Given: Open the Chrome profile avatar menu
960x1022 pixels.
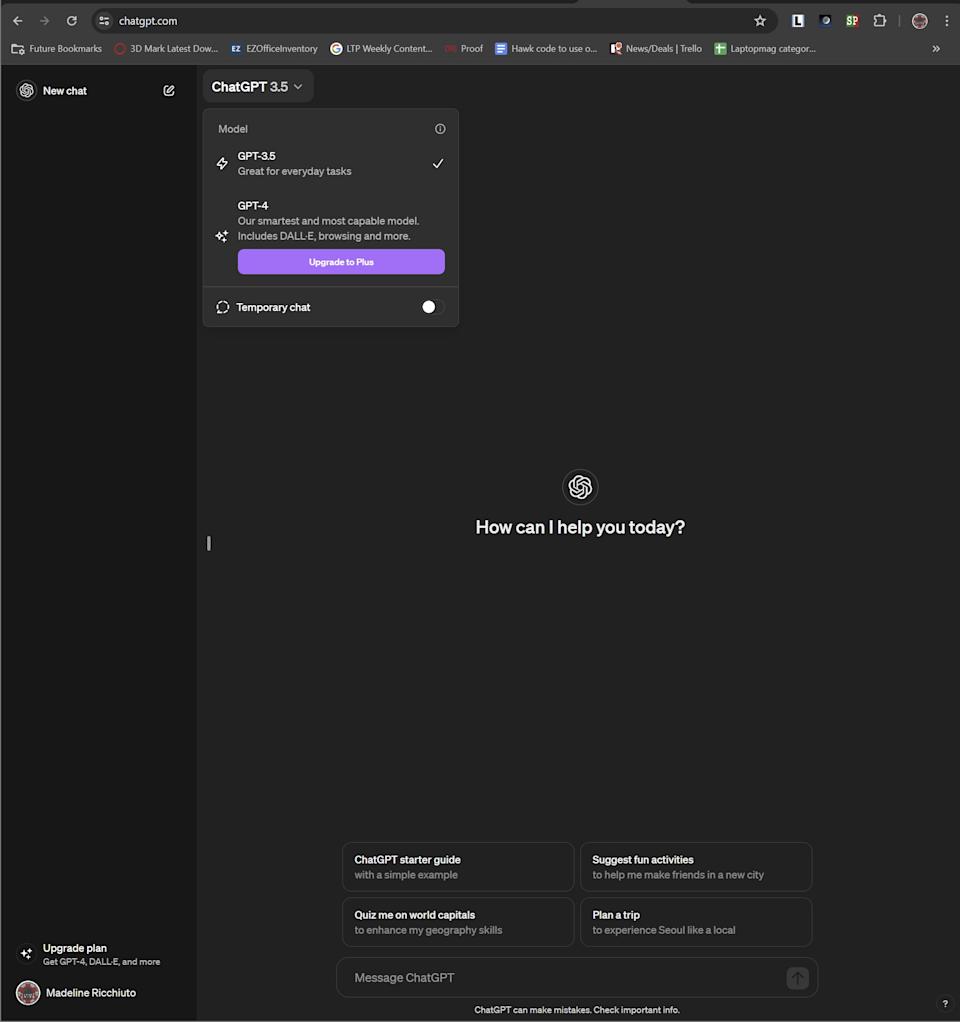Looking at the screenshot, I should [919, 20].
